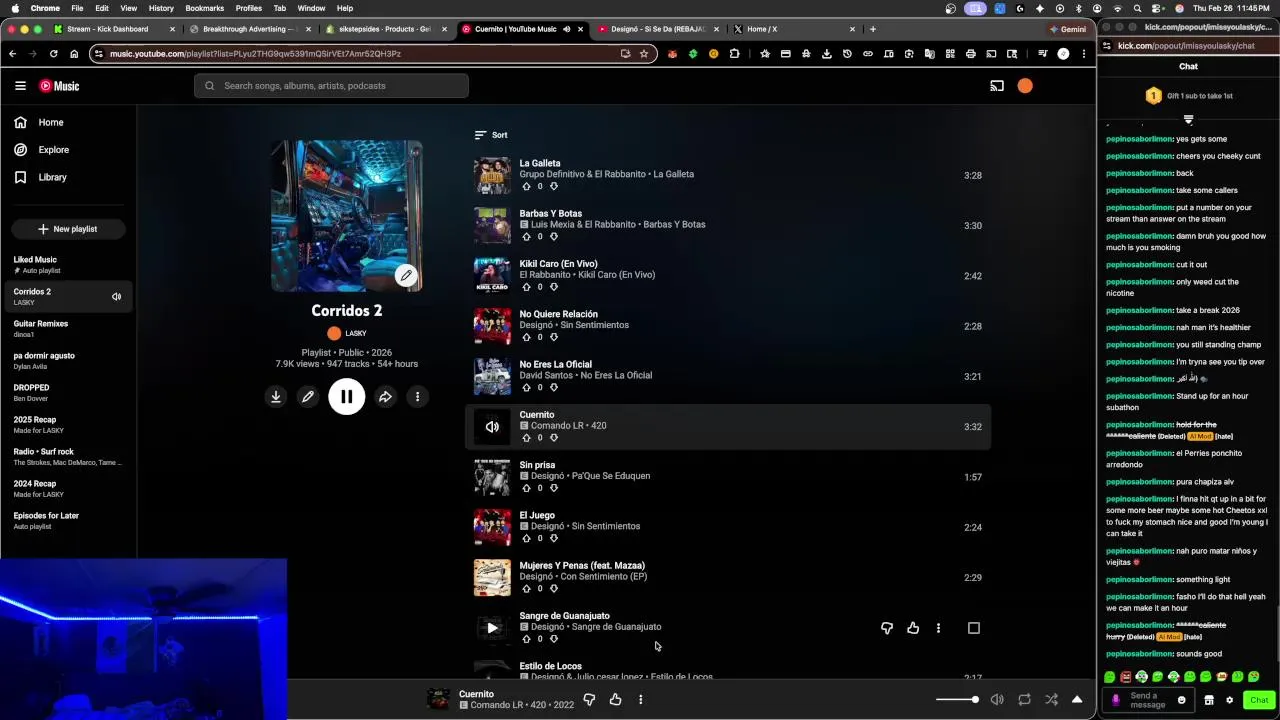Switch to Home / X browser tab
The image size is (1280, 720).
[x=795, y=29]
